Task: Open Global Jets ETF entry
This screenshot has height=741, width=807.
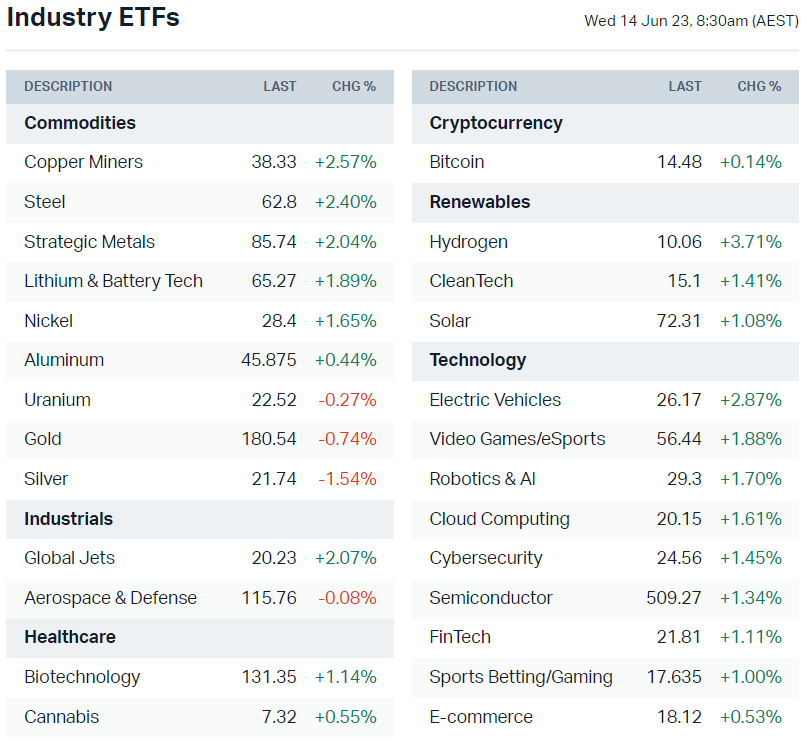Action: pyautogui.click(x=69, y=558)
